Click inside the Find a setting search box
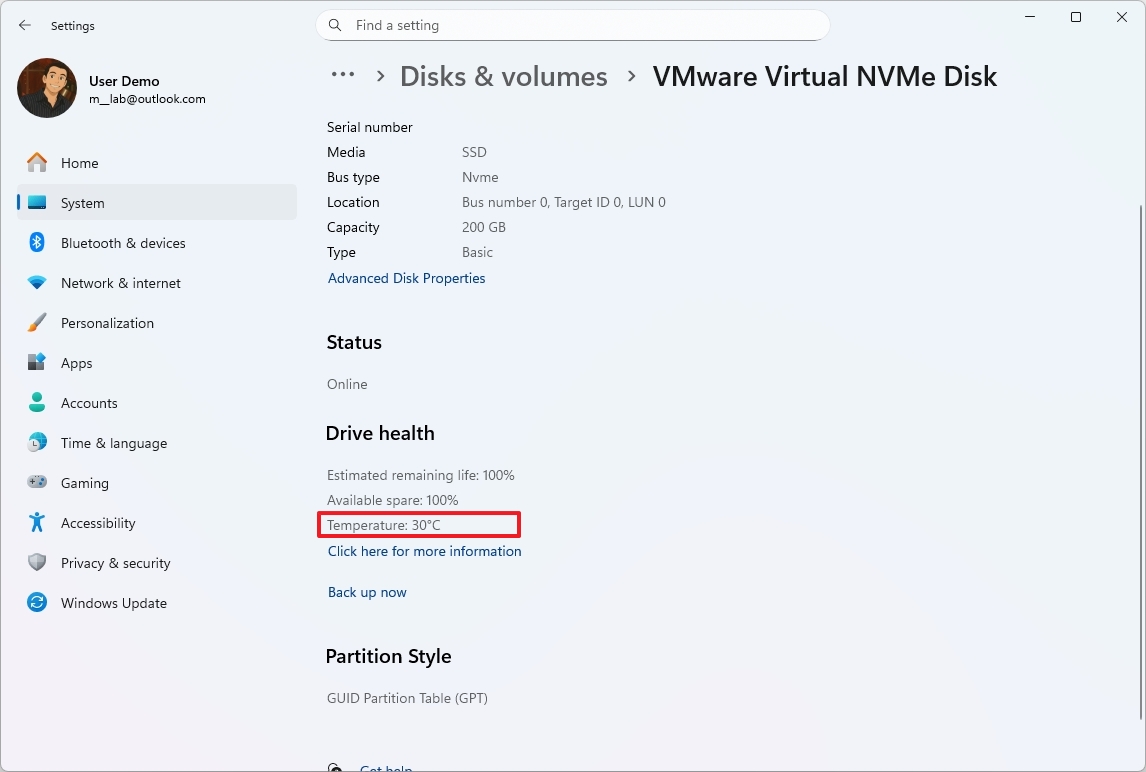 pos(573,25)
